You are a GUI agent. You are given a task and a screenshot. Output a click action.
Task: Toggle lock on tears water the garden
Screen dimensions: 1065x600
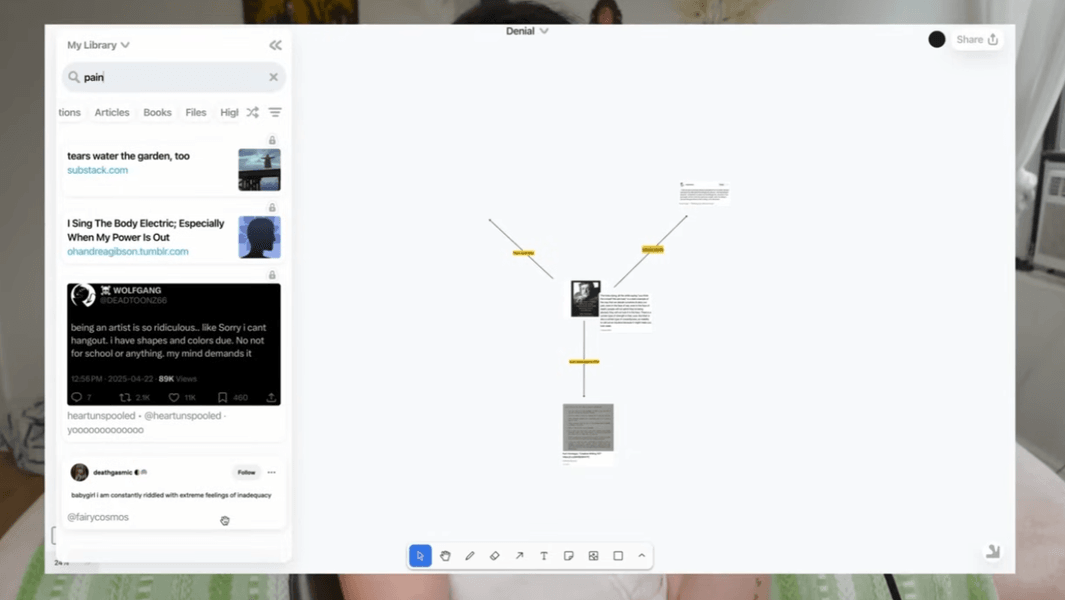tap(272, 141)
